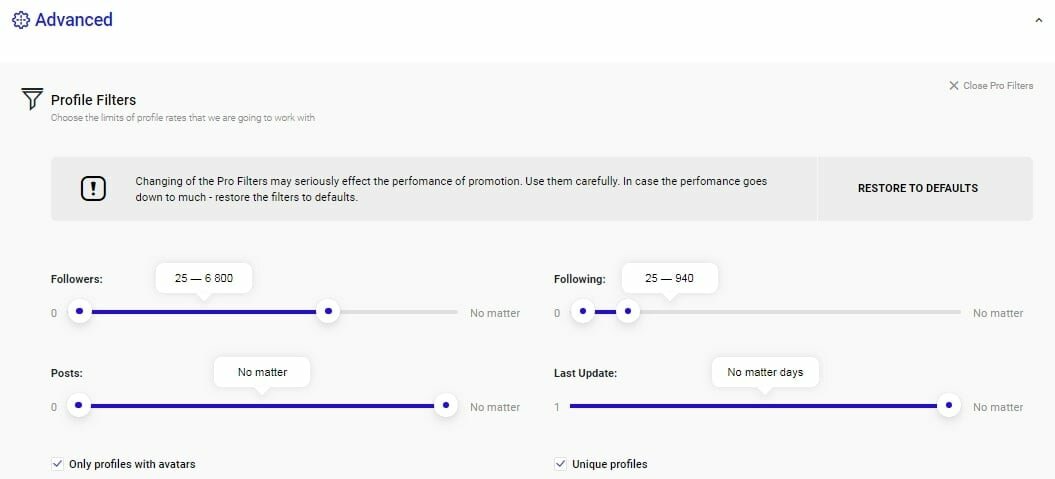This screenshot has width=1055, height=479.
Task: Click the Posts slider left handle
Action: click(x=80, y=405)
